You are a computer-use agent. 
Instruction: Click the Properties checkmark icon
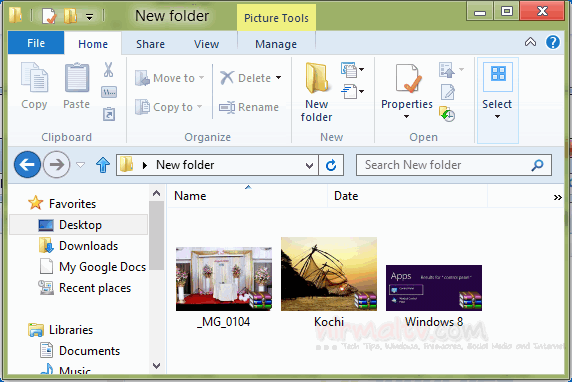408,78
